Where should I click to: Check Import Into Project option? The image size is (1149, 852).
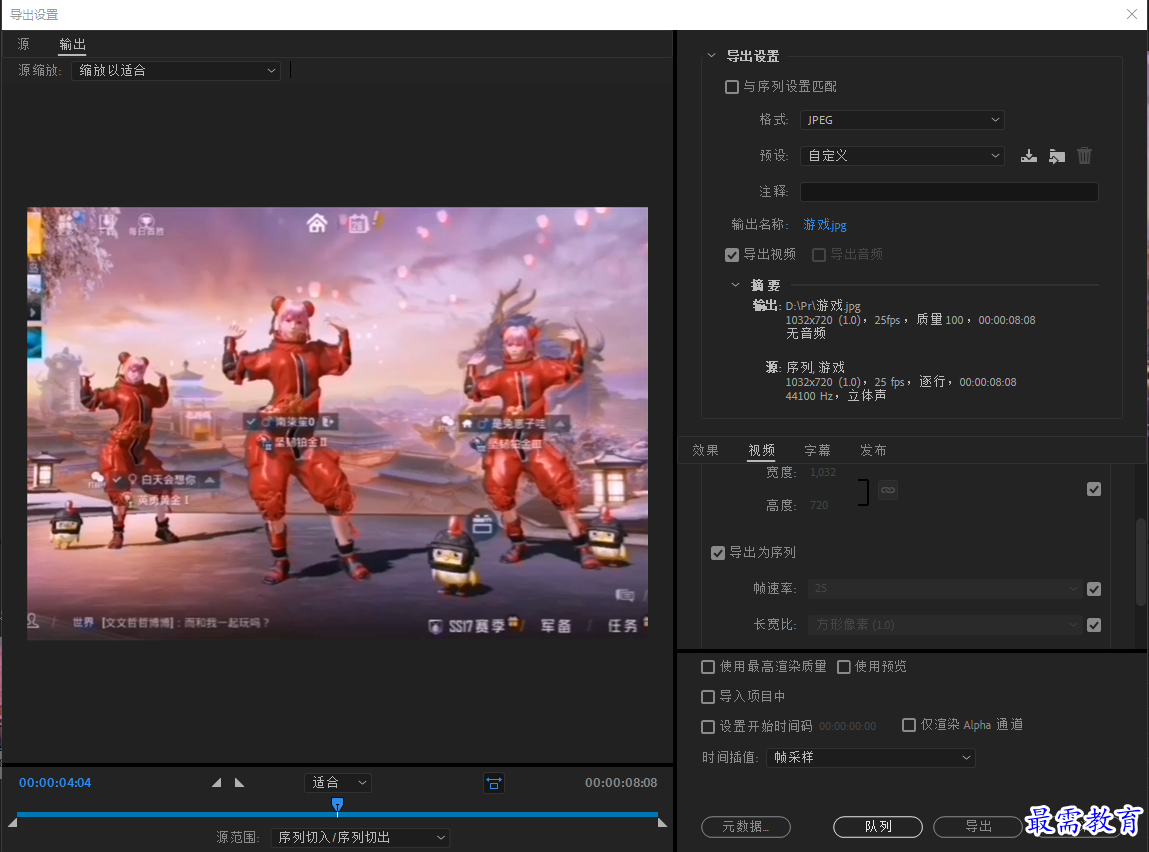point(708,697)
